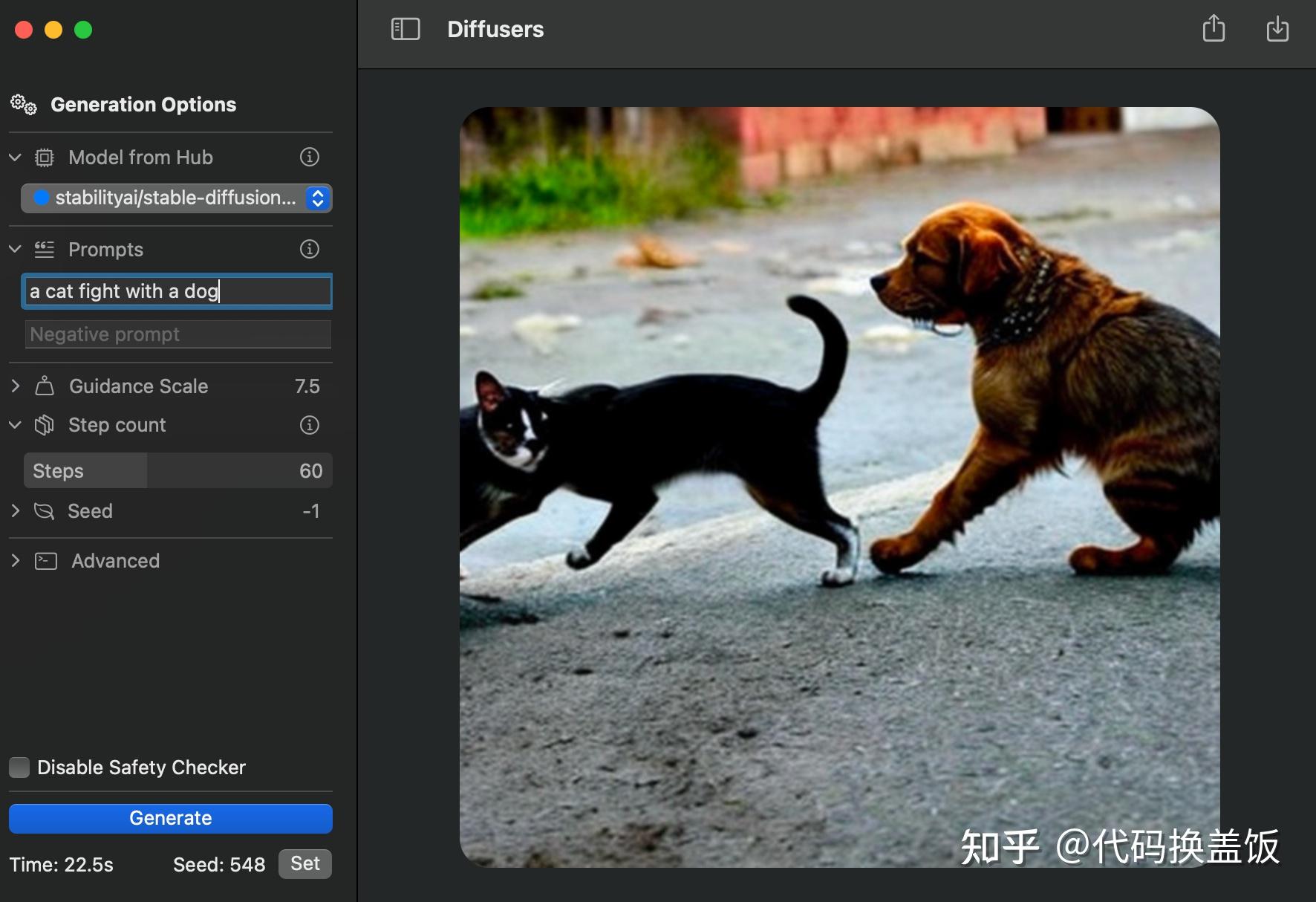The width and height of the screenshot is (1316, 902).
Task: Click the share icon in the toolbar
Action: pyautogui.click(x=1214, y=28)
